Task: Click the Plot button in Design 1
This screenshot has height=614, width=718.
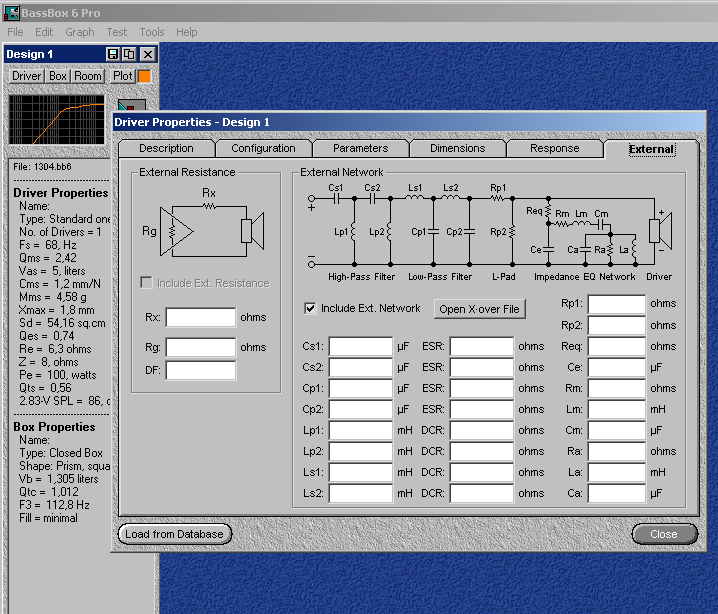Action: [123, 76]
